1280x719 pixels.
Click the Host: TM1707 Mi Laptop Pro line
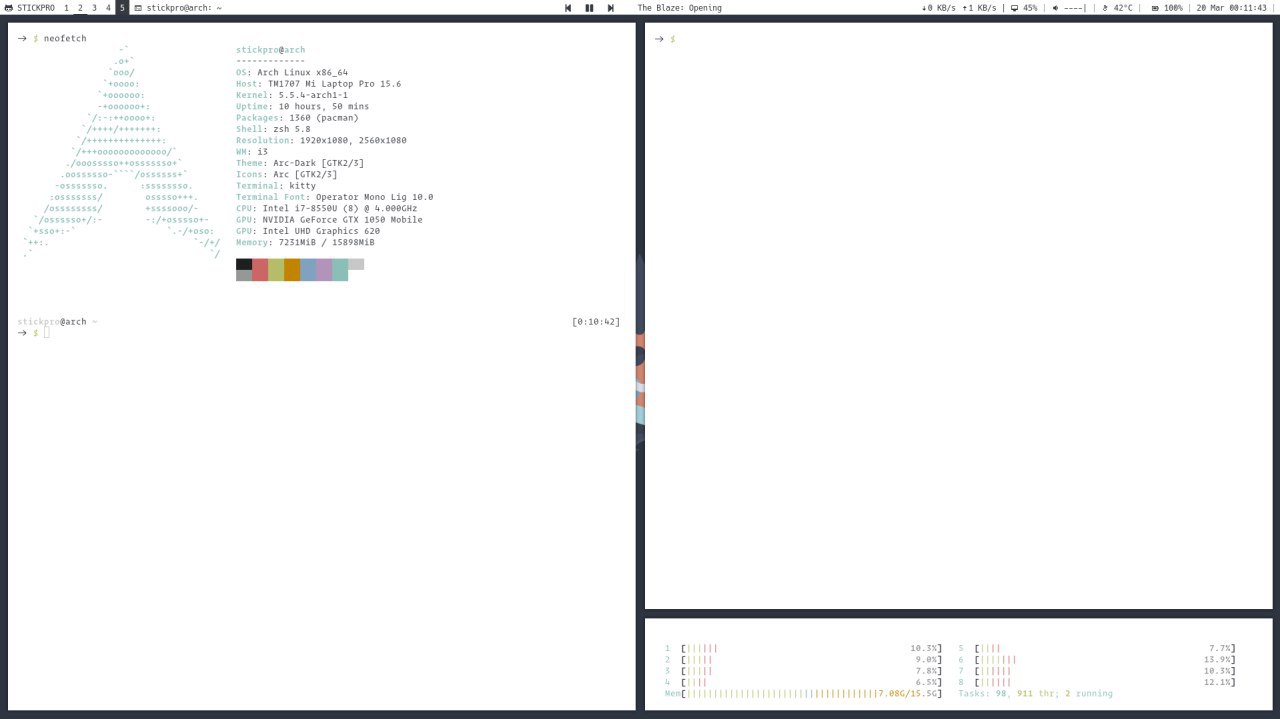[x=318, y=84]
